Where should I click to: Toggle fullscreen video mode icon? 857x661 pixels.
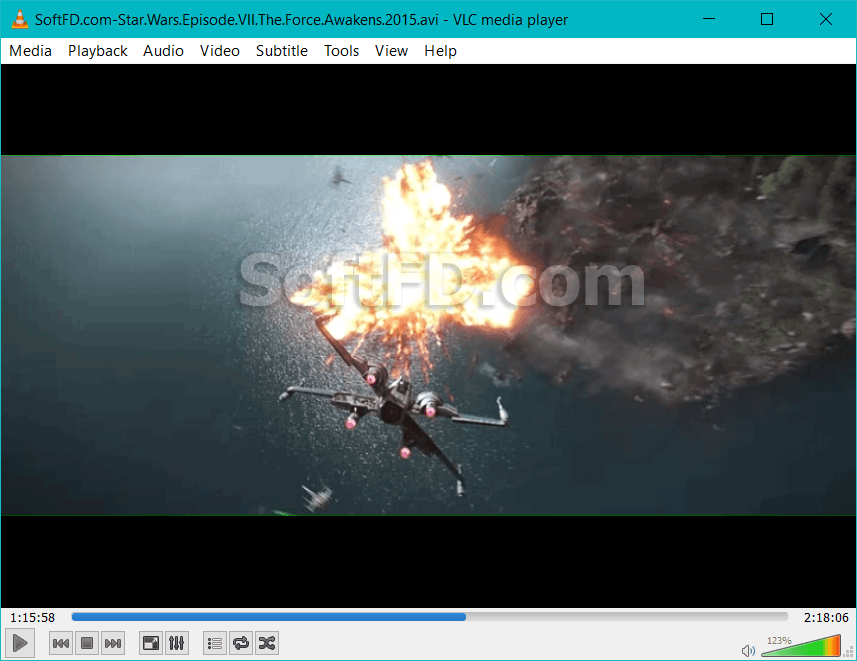pos(151,644)
